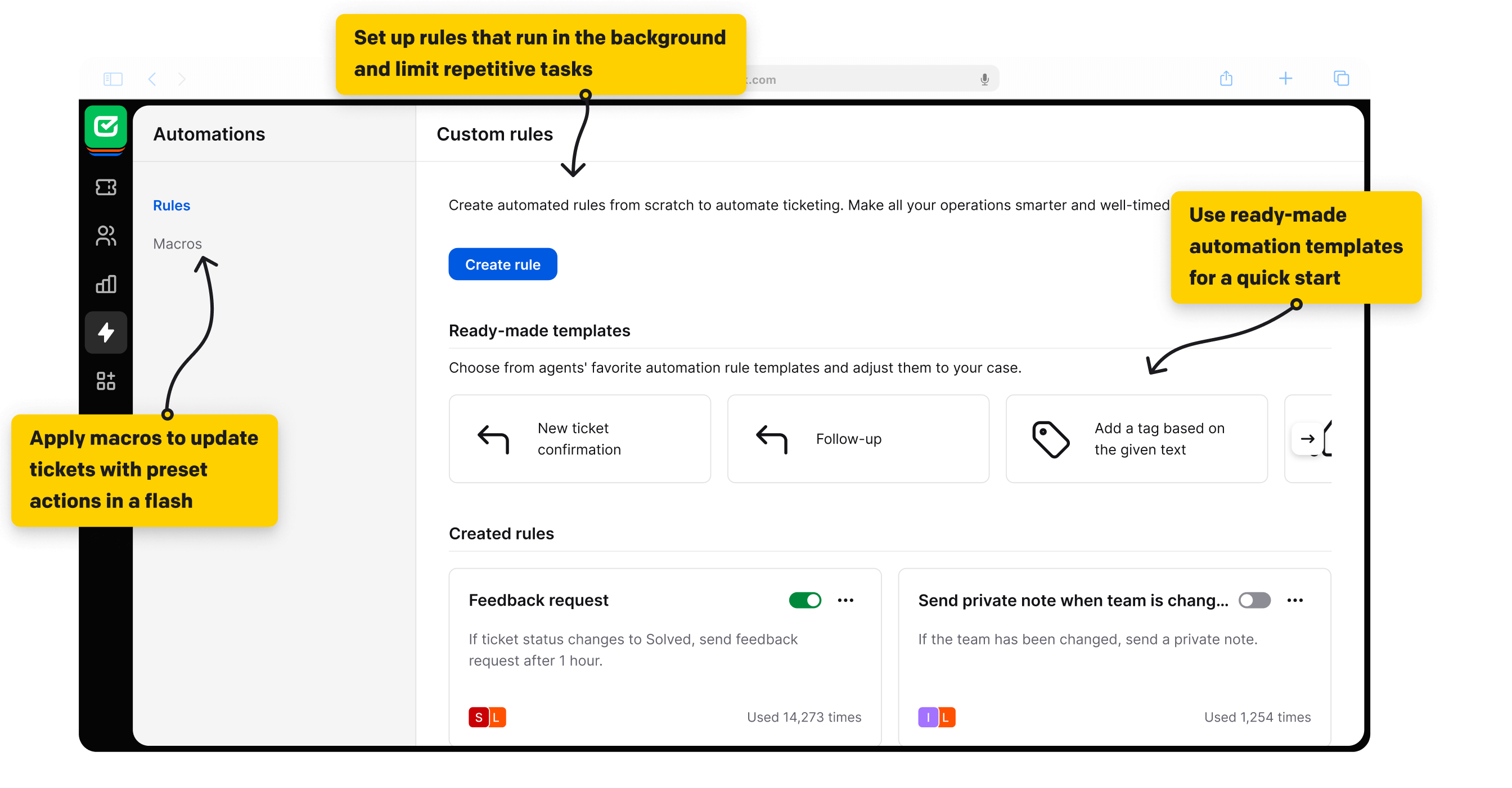Click the Create rule button
1512x788 pixels.
[503, 265]
